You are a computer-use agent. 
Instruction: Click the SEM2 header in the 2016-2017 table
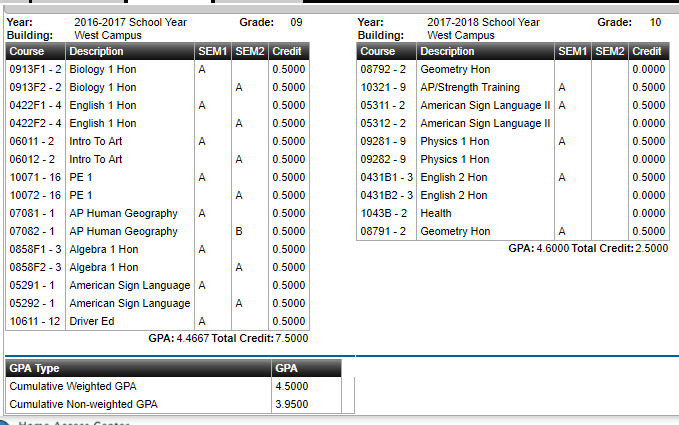(x=250, y=51)
